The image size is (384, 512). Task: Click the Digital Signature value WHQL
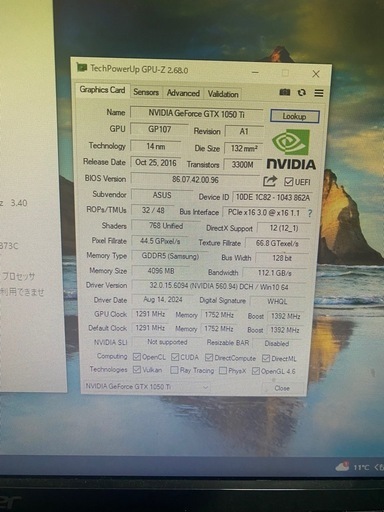[x=277, y=301]
